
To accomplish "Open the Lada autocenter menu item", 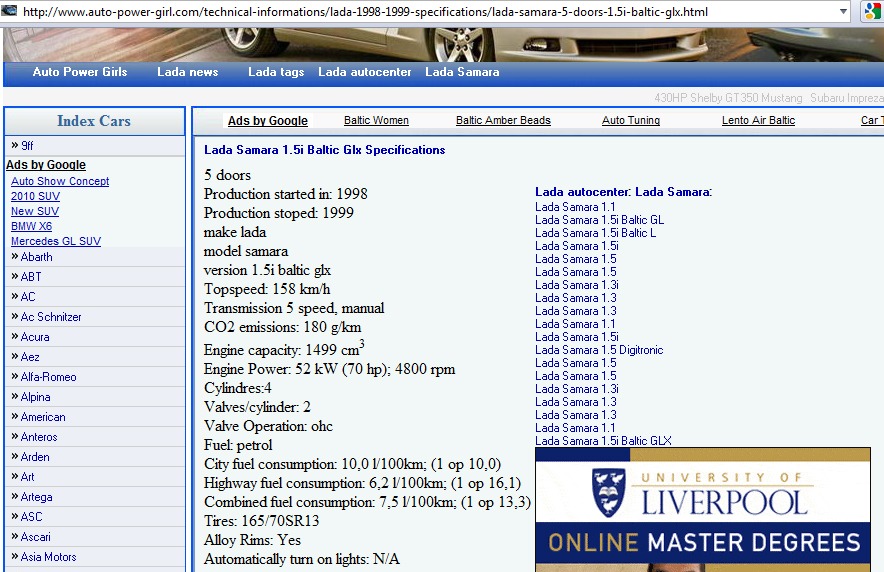I will pyautogui.click(x=365, y=72).
